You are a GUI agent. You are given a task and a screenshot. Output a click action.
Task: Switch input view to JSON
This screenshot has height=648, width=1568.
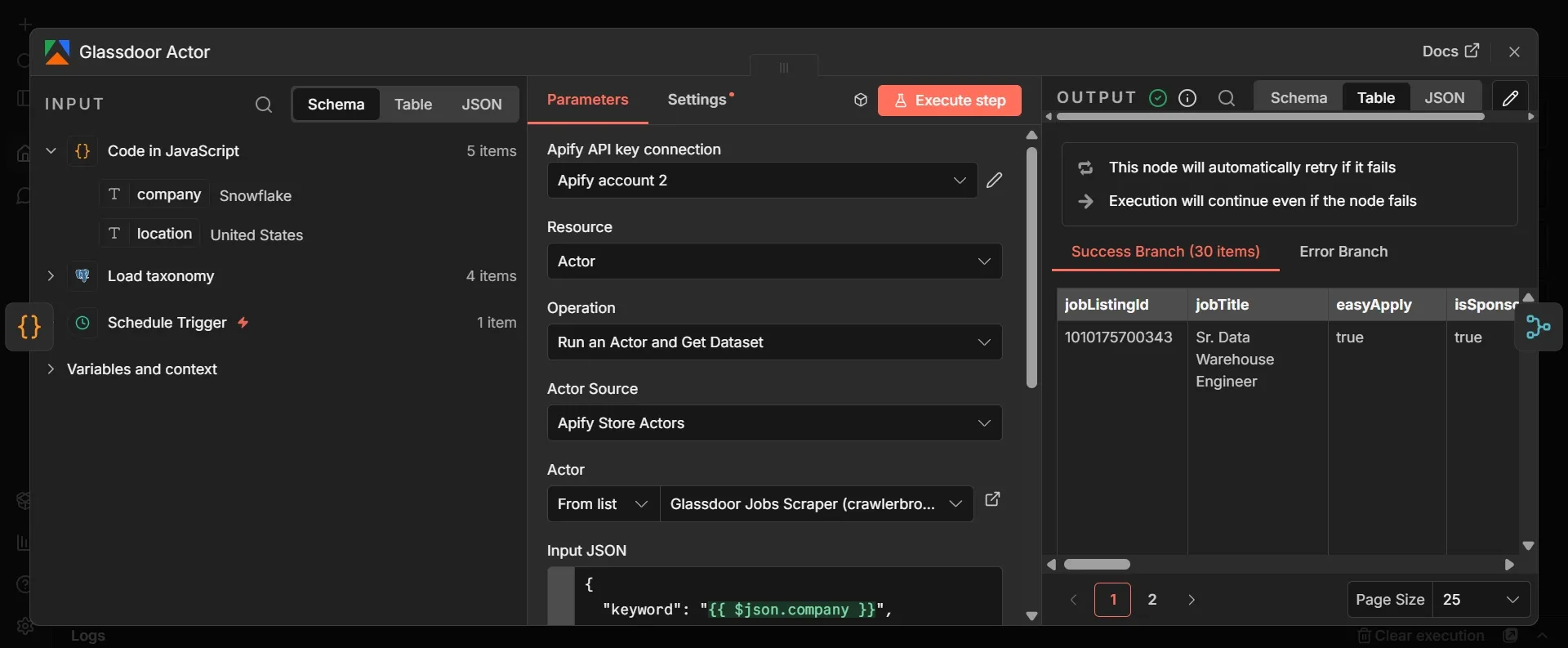click(x=482, y=105)
